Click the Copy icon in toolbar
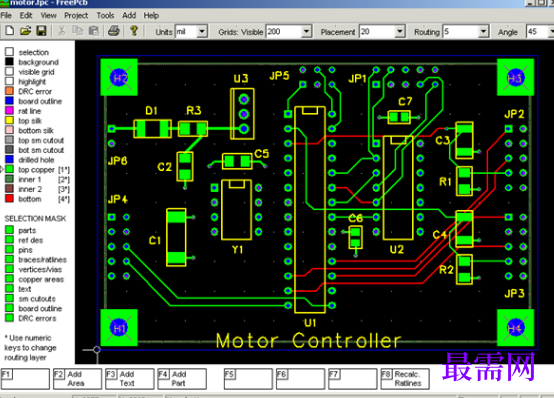This screenshot has width=554, height=398. coord(77,31)
